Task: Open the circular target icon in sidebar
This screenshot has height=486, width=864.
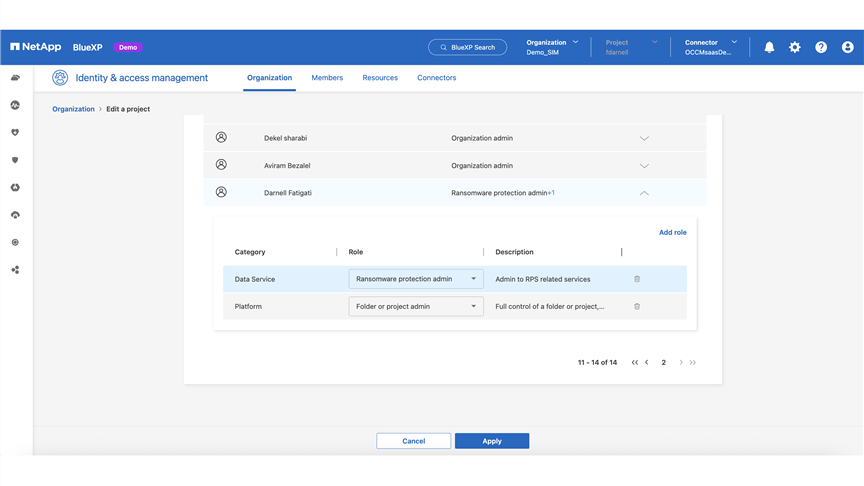Action: (15, 242)
